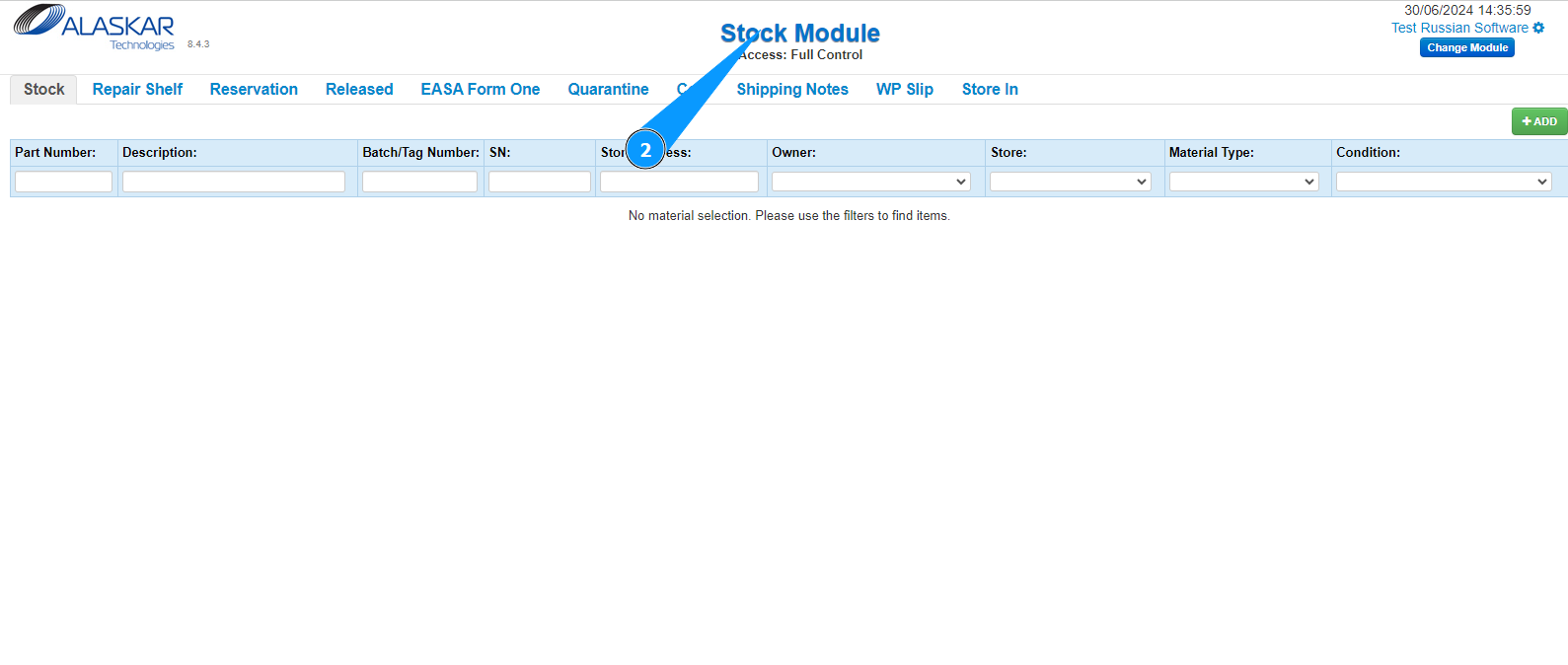Click the Store Address filter input
This screenshot has height=665, width=1568.
pyautogui.click(x=679, y=182)
